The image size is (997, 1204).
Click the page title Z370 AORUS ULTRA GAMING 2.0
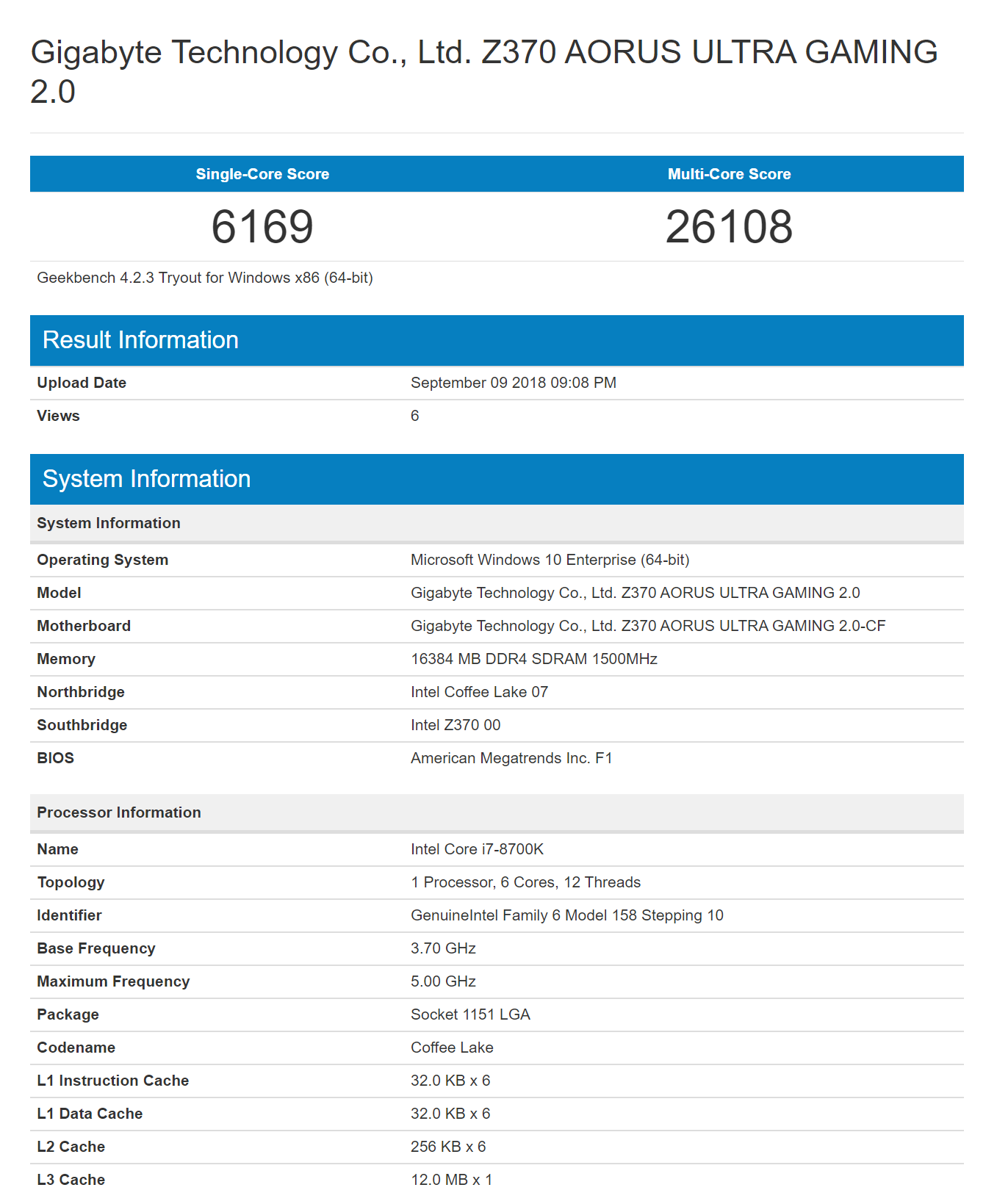pos(484,72)
